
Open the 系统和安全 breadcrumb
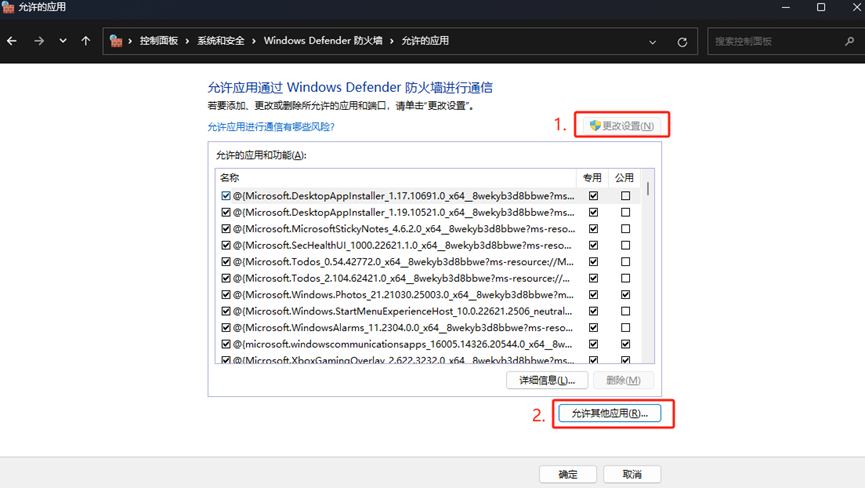(x=221, y=41)
